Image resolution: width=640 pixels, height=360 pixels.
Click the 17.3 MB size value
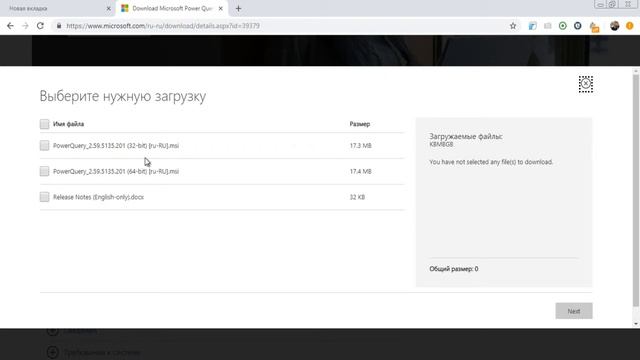click(x=360, y=146)
